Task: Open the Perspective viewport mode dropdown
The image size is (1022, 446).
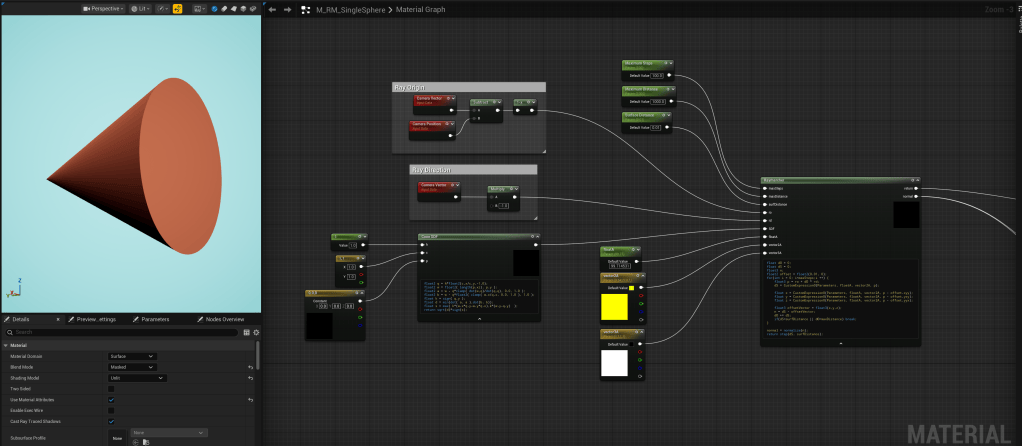Action: 104,9
